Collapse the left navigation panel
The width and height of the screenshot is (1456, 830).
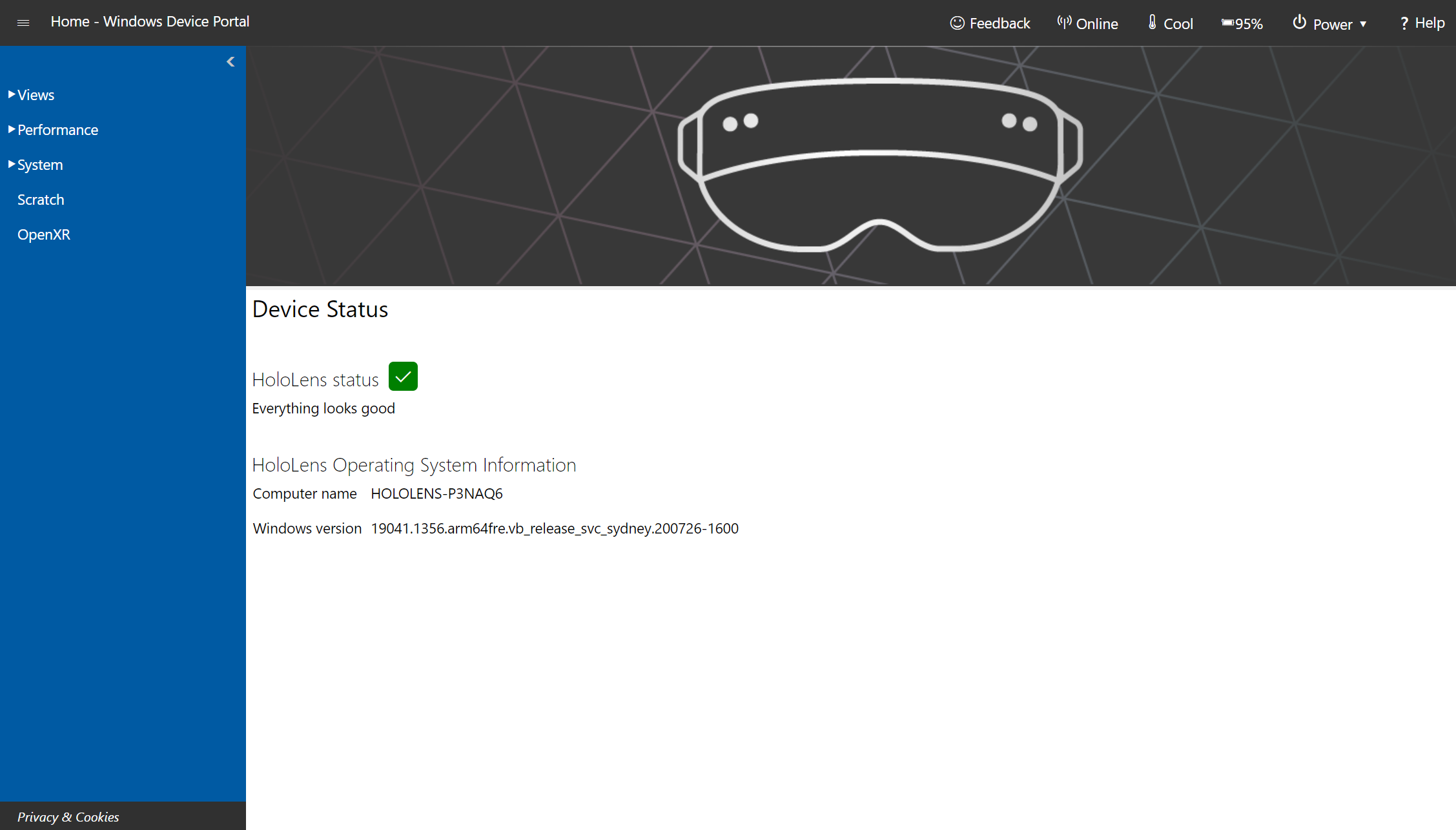(x=230, y=62)
